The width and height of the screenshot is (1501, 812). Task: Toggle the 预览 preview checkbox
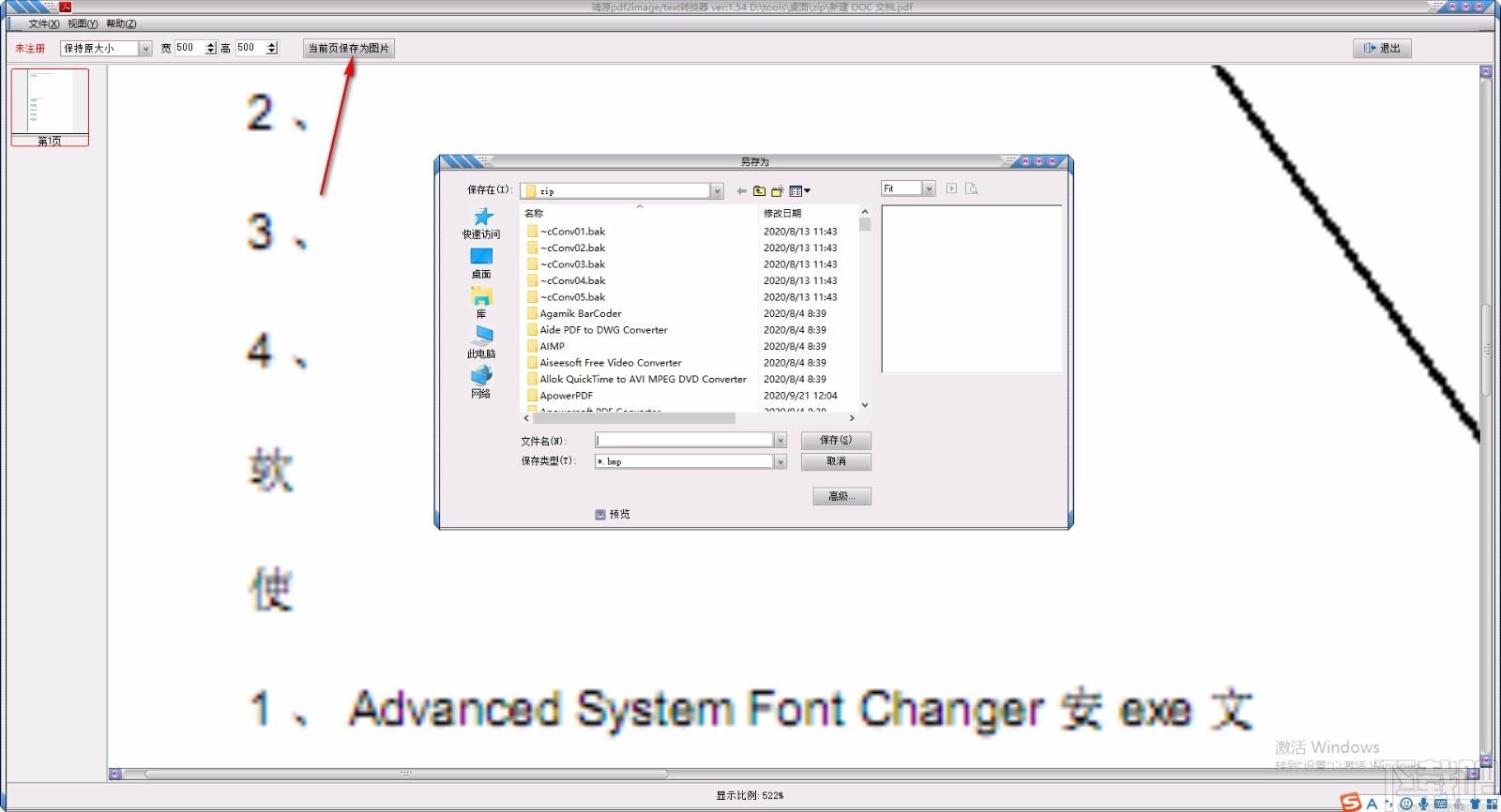click(x=600, y=514)
